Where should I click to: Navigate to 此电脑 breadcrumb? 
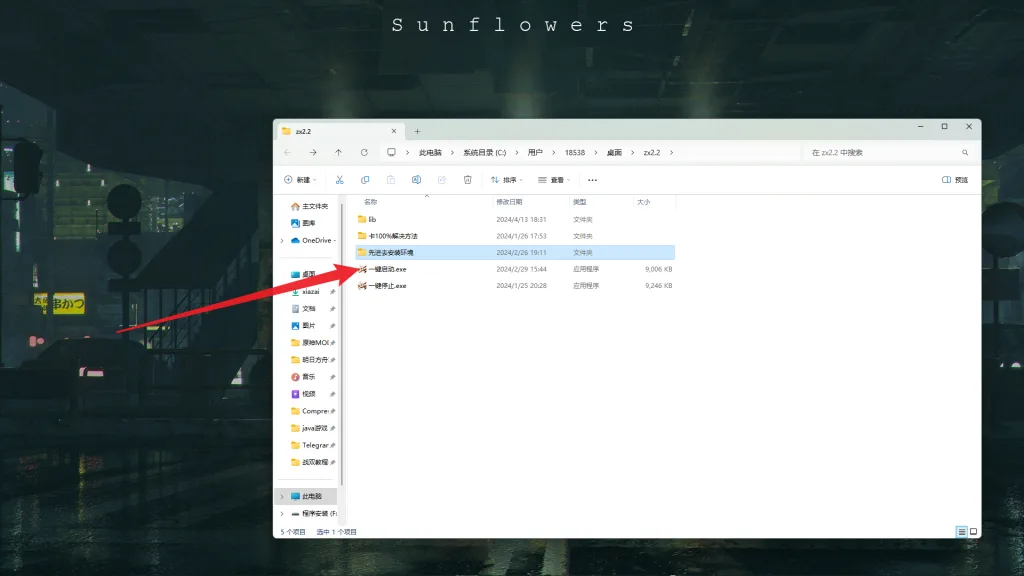pos(430,152)
